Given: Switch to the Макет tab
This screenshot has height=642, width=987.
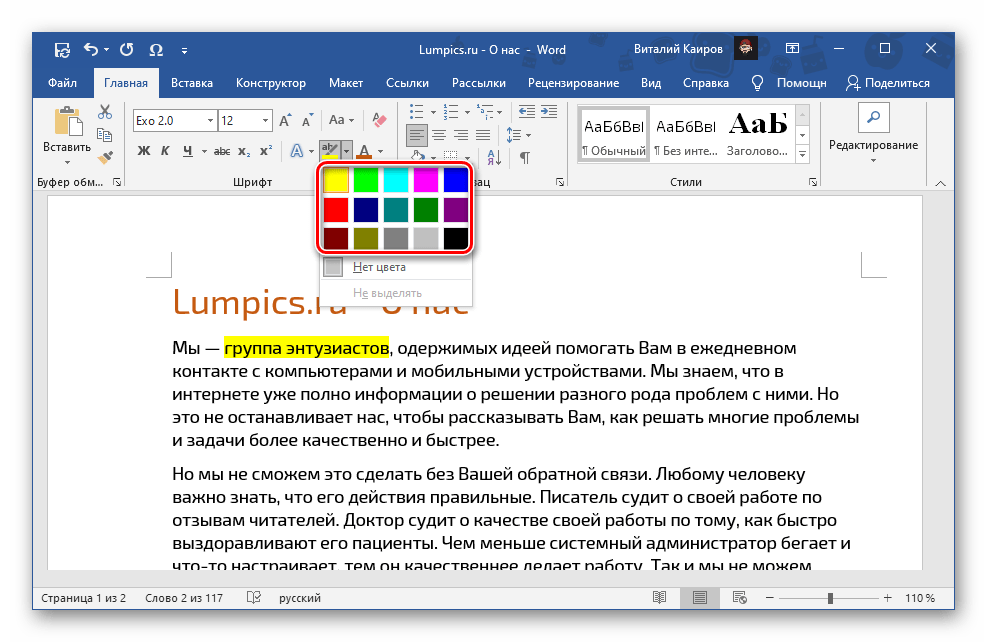Looking at the screenshot, I should coord(346,83).
